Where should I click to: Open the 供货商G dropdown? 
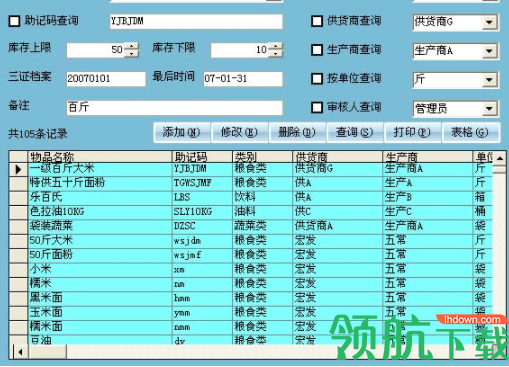(489, 22)
